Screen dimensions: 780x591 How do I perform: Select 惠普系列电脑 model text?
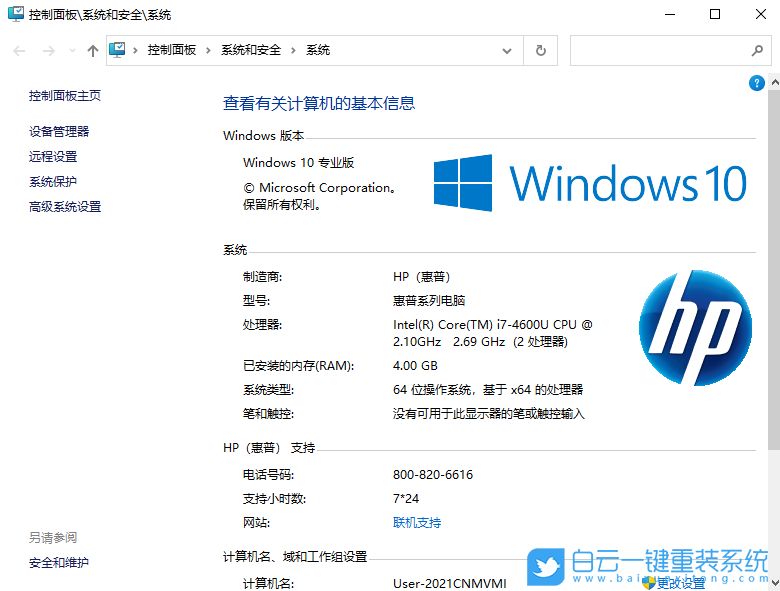tap(429, 300)
